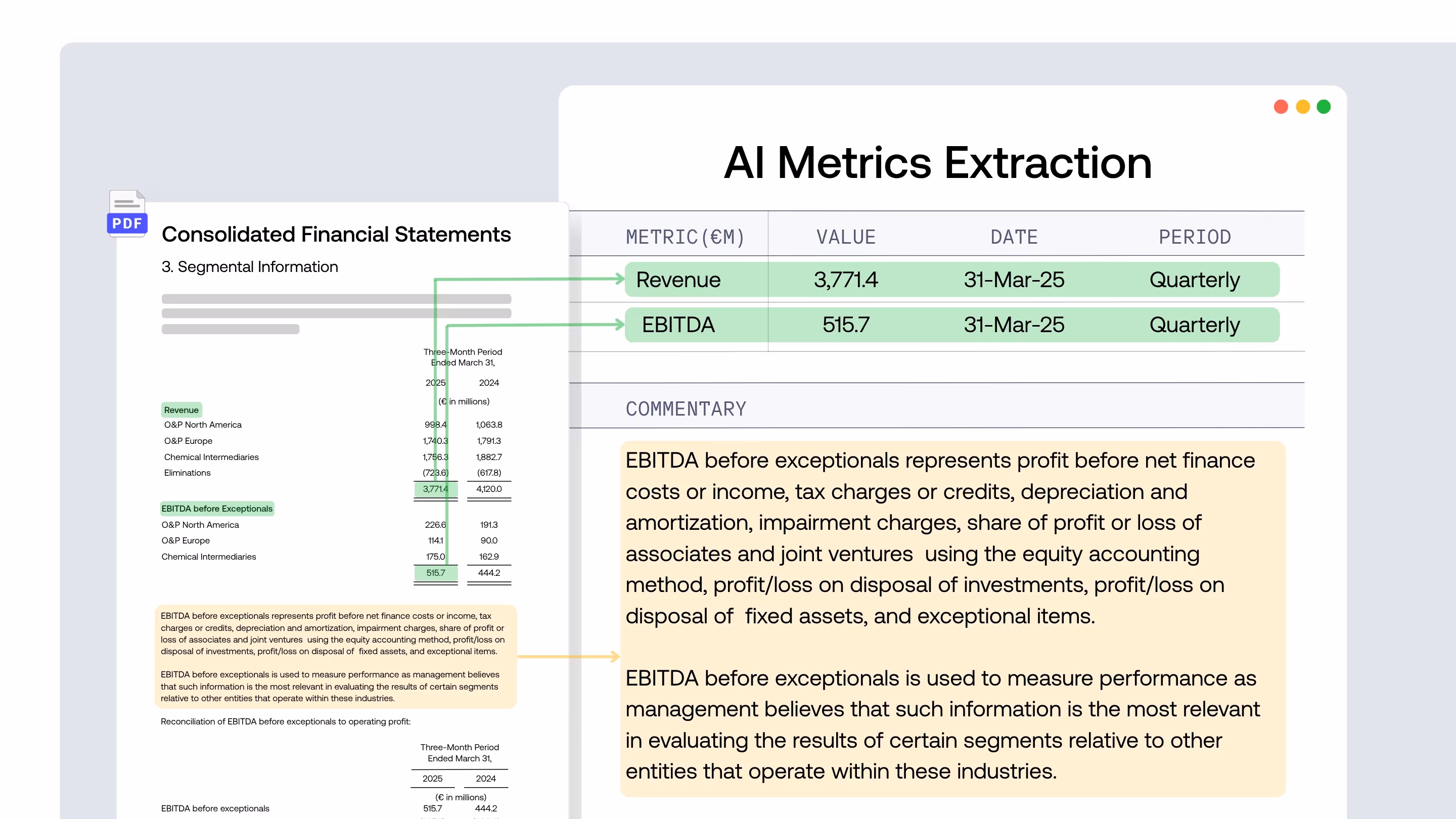
Task: Click highlighted performance measure paragraph in PDF
Action: click(330, 687)
